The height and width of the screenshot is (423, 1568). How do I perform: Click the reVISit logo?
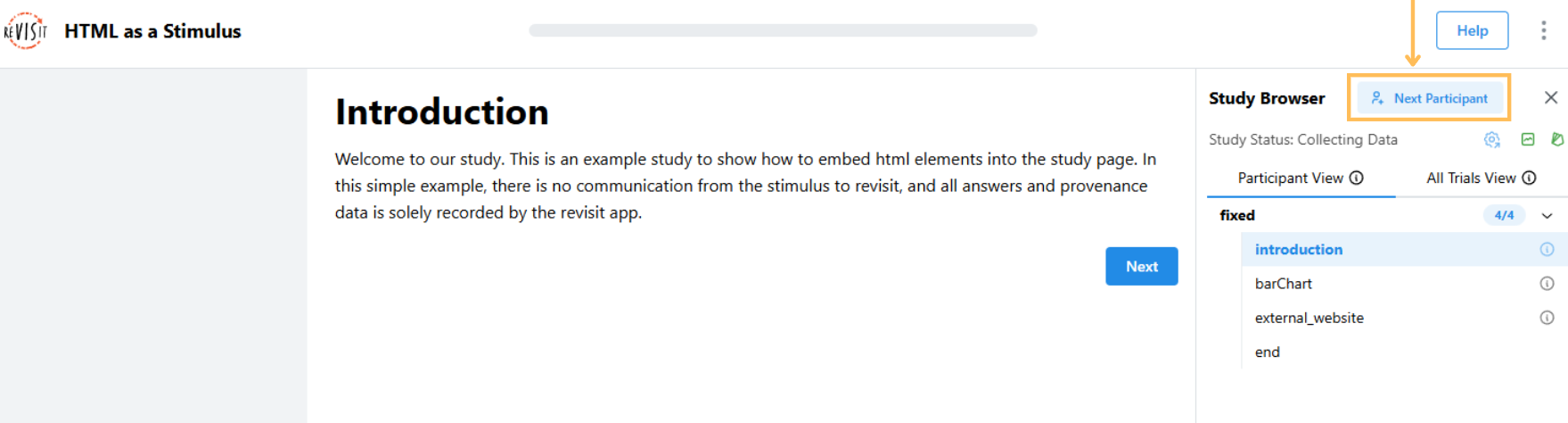(25, 30)
